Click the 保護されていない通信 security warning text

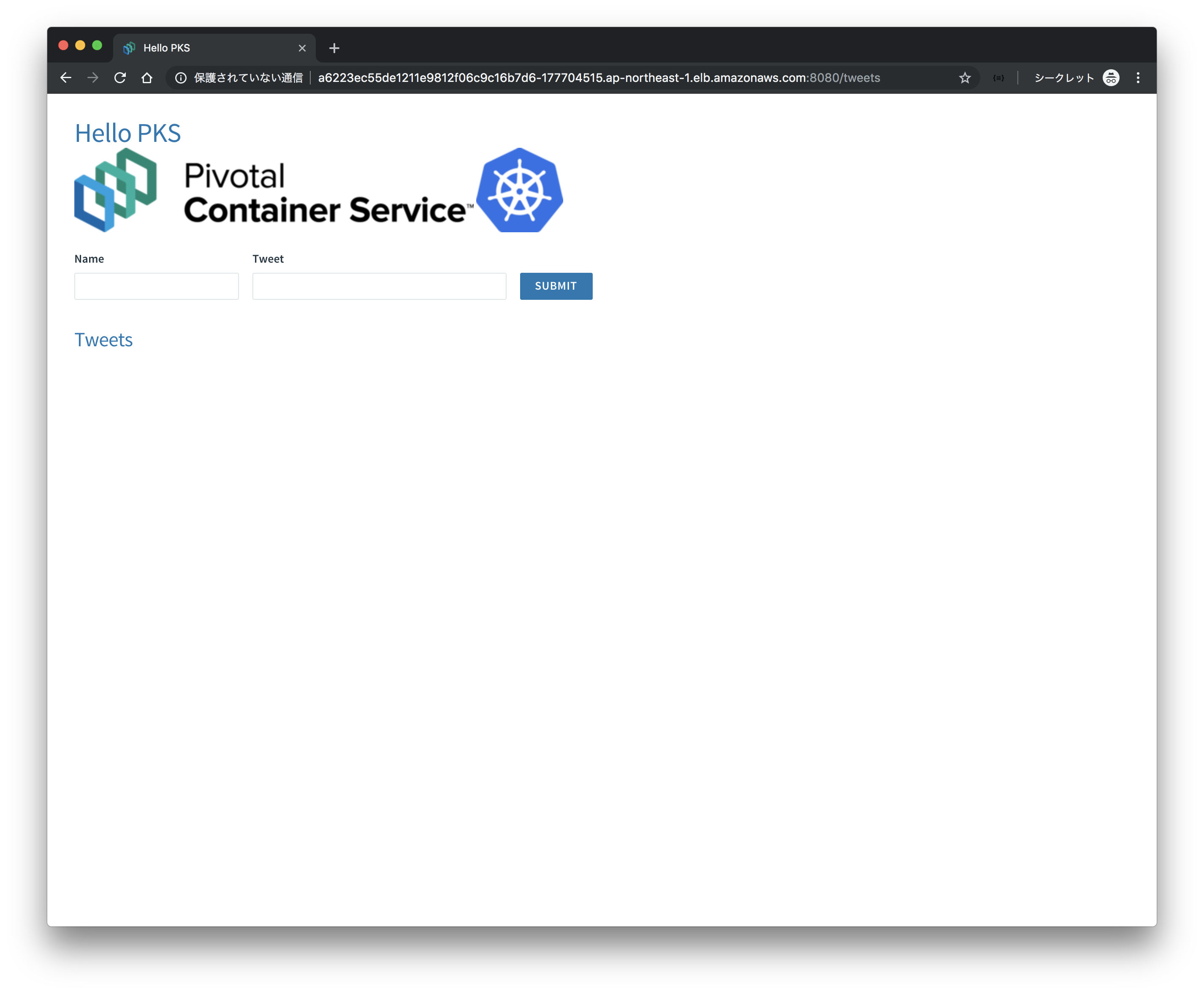coord(249,78)
